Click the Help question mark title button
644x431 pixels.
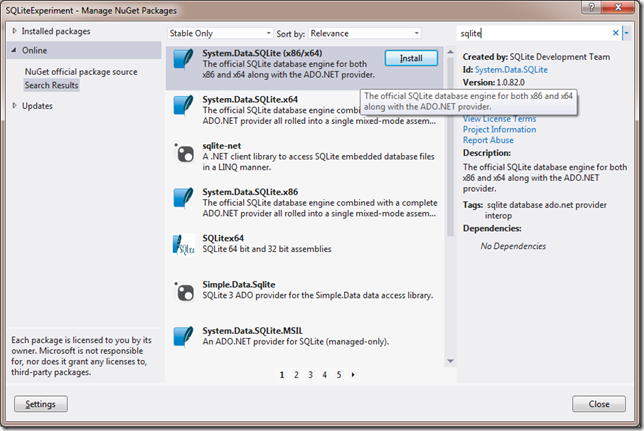(591, 7)
